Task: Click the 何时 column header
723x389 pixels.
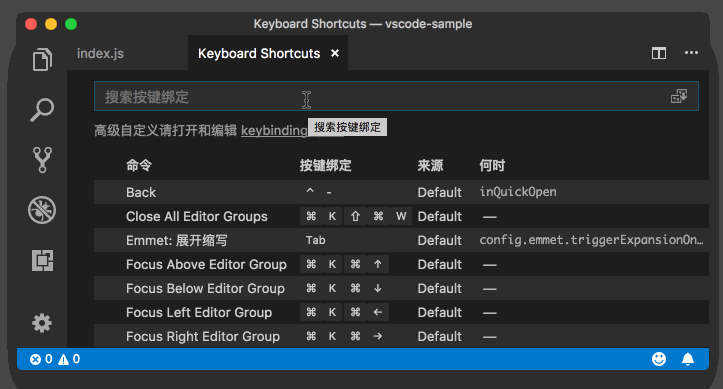Action: tap(492, 165)
